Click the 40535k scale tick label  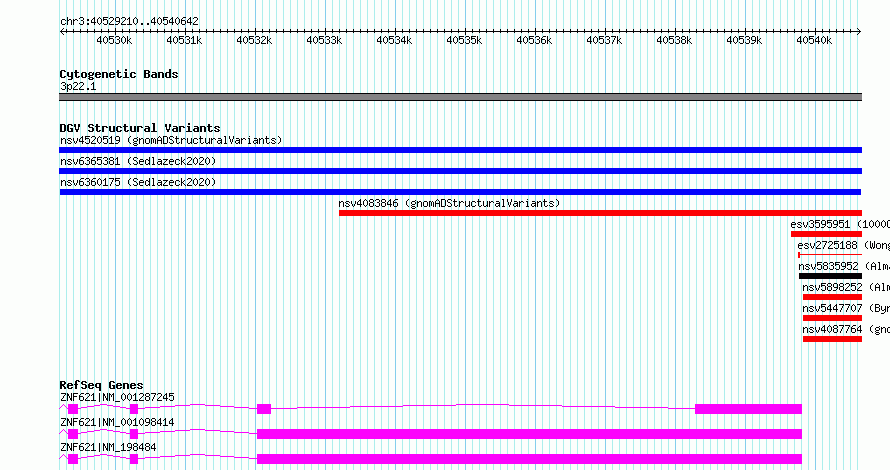(x=464, y=40)
